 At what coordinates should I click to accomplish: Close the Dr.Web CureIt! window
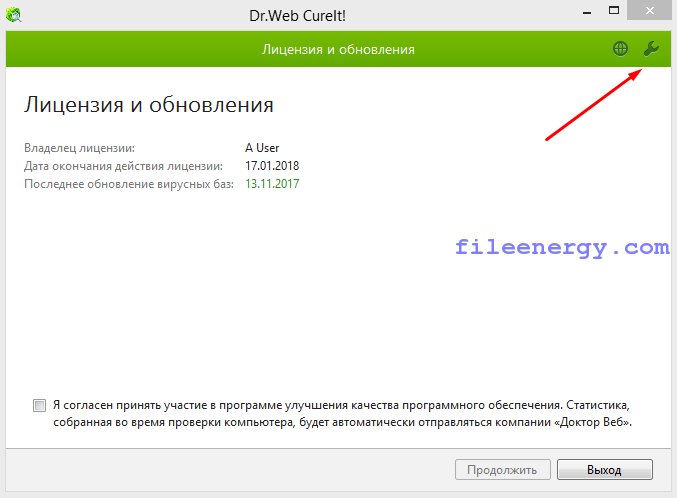[x=649, y=10]
